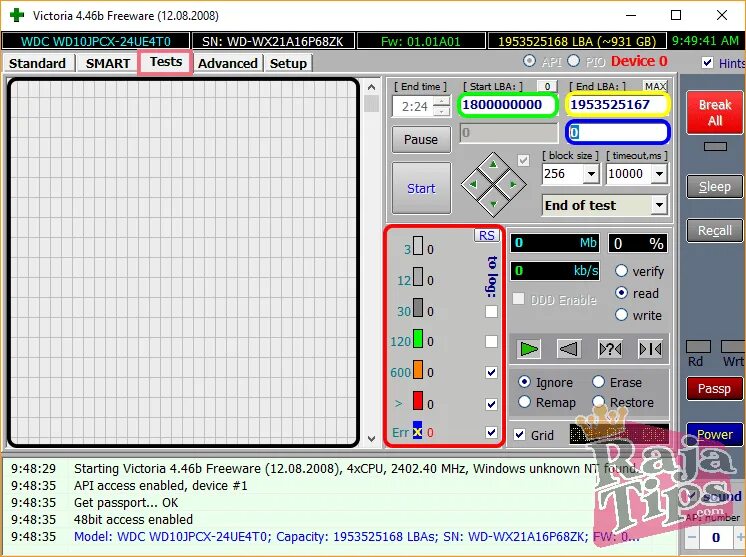
Task: Click the green 120 ms block indicator
Action: (418, 339)
